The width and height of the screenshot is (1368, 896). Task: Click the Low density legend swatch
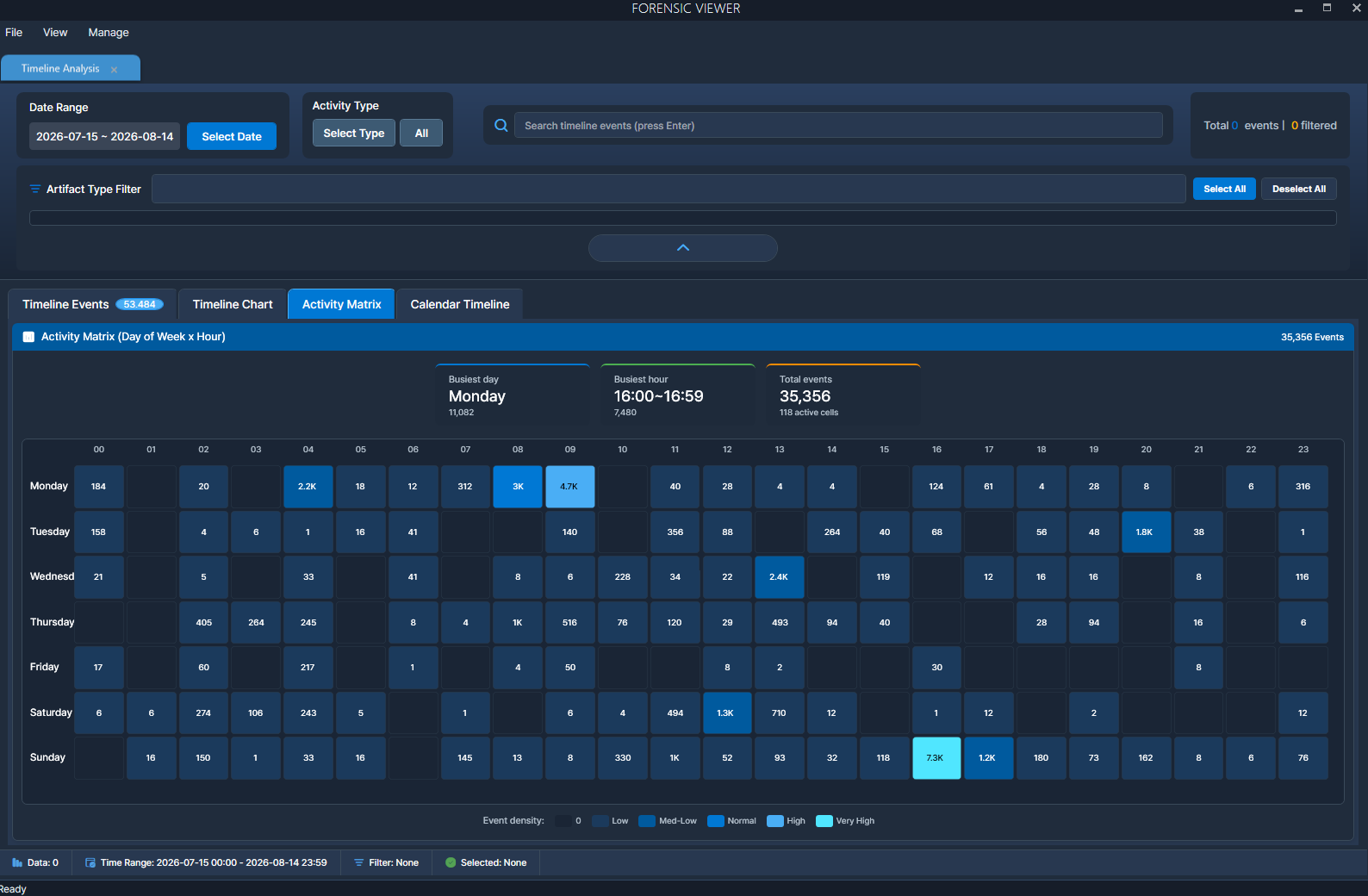[x=600, y=821]
